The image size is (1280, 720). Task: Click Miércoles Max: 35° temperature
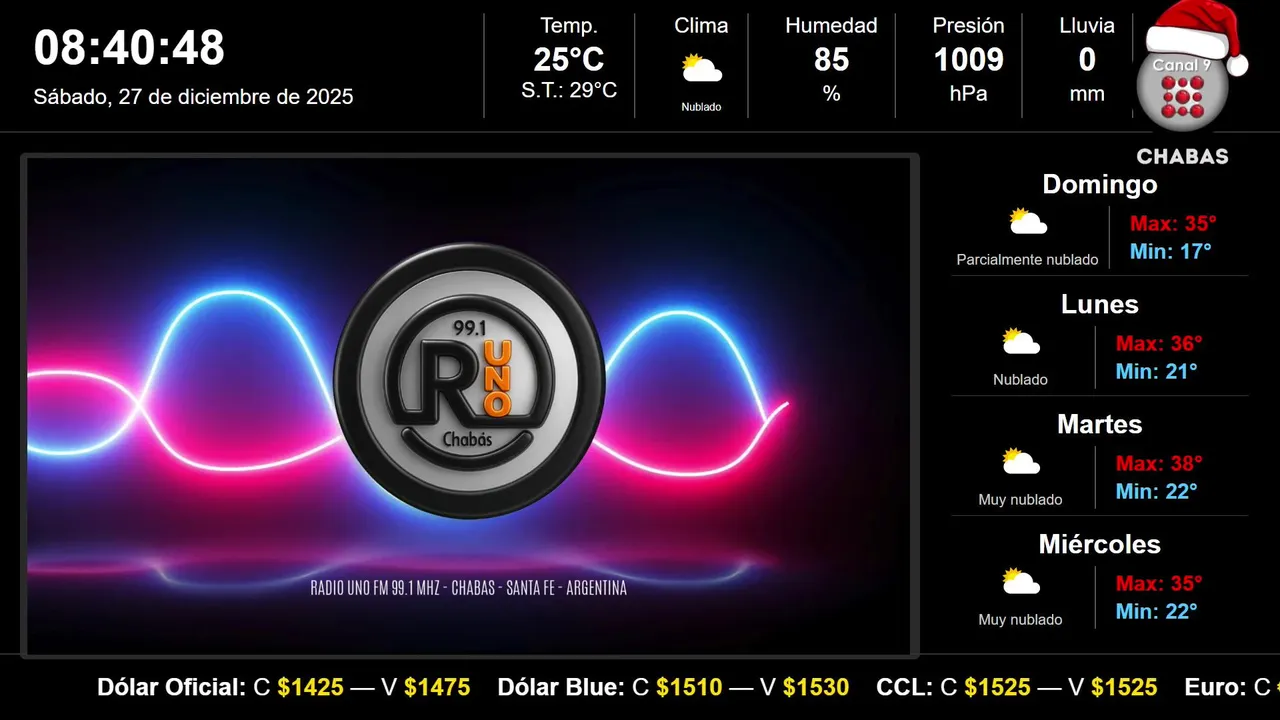click(x=1159, y=584)
